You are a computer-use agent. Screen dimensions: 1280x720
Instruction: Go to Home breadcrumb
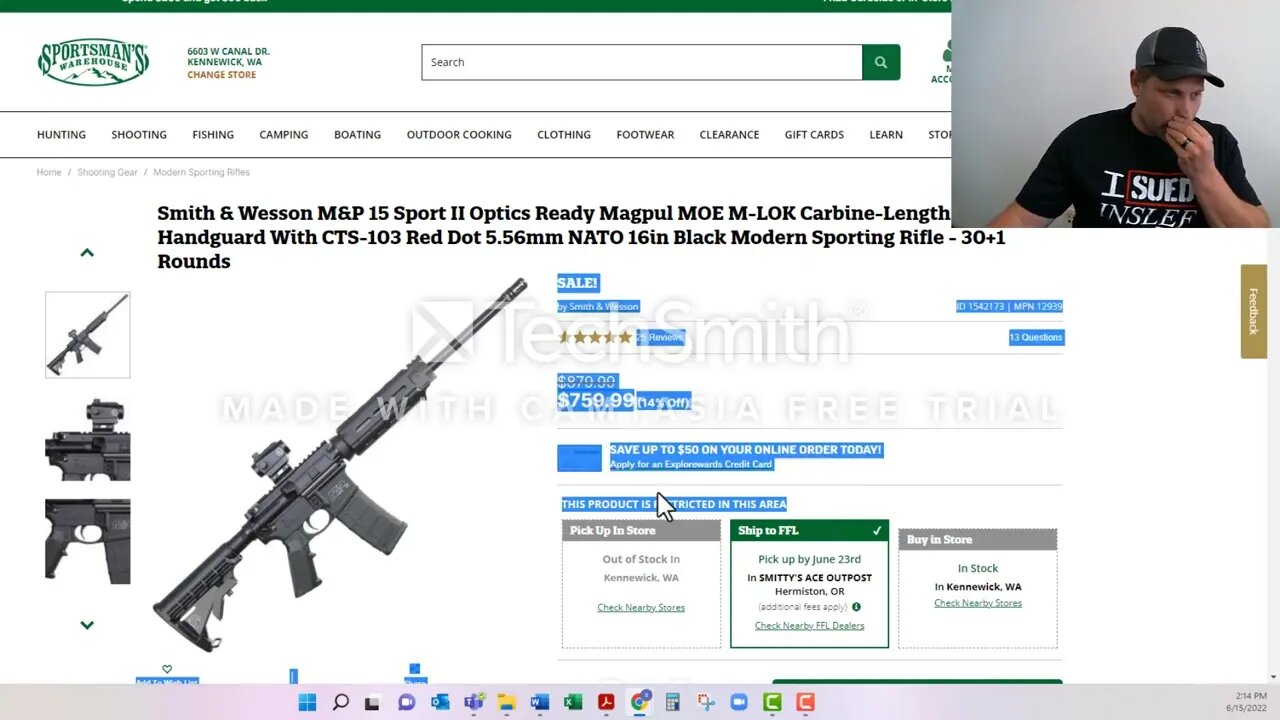tap(49, 172)
